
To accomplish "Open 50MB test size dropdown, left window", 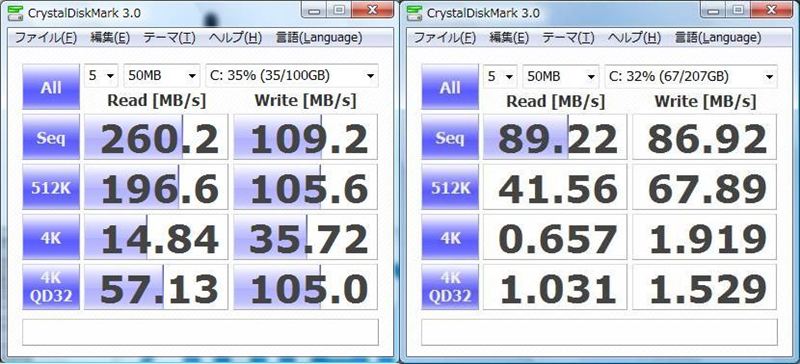I will [x=162, y=76].
